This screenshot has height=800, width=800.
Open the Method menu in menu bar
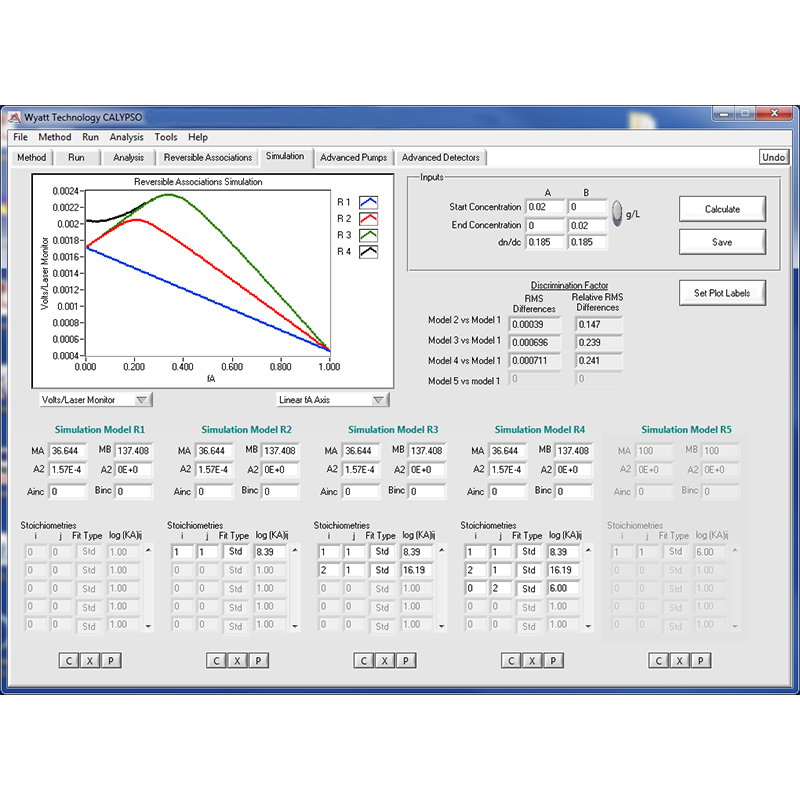55,137
